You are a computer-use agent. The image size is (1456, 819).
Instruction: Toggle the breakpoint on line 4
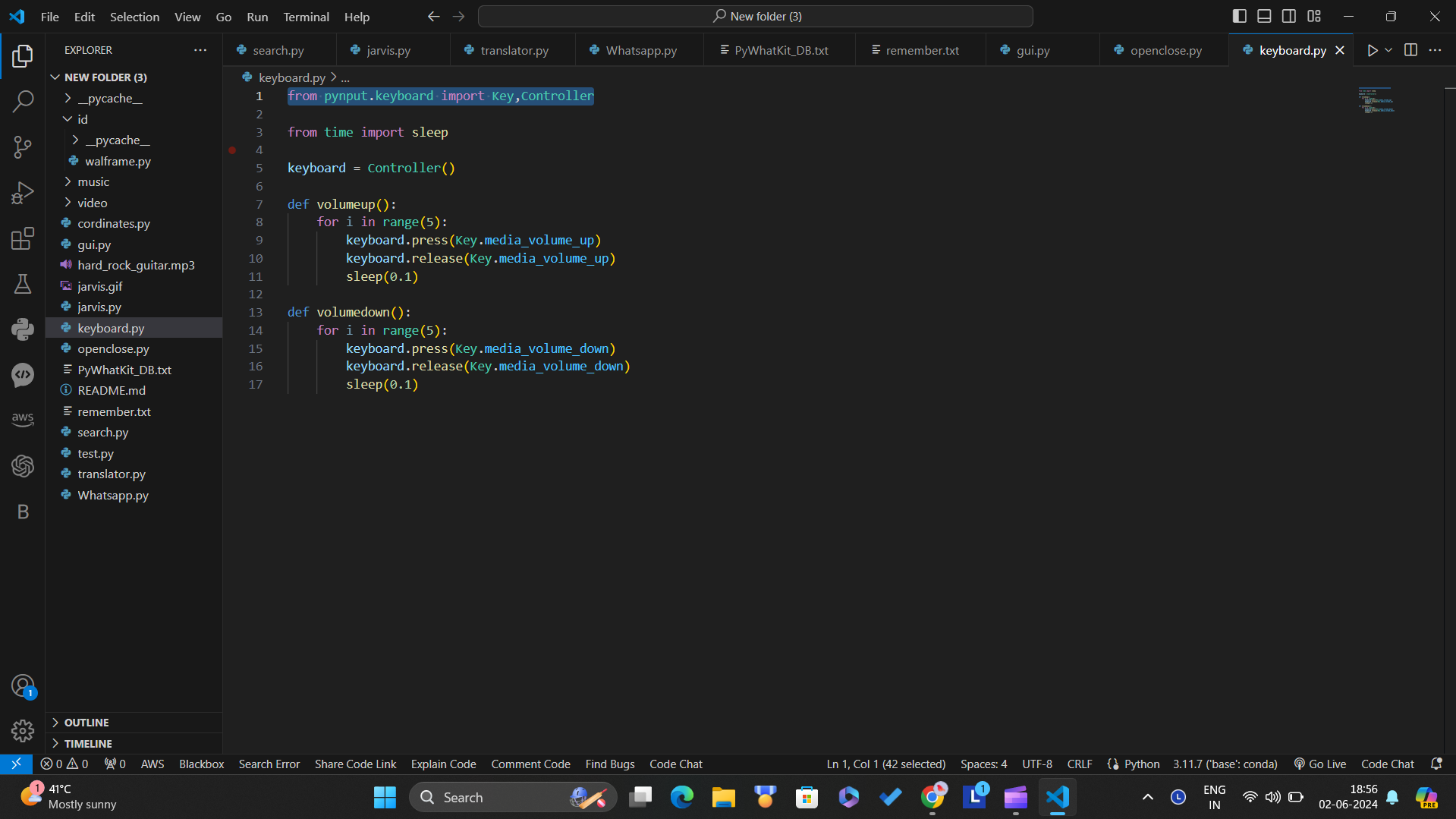point(232,150)
